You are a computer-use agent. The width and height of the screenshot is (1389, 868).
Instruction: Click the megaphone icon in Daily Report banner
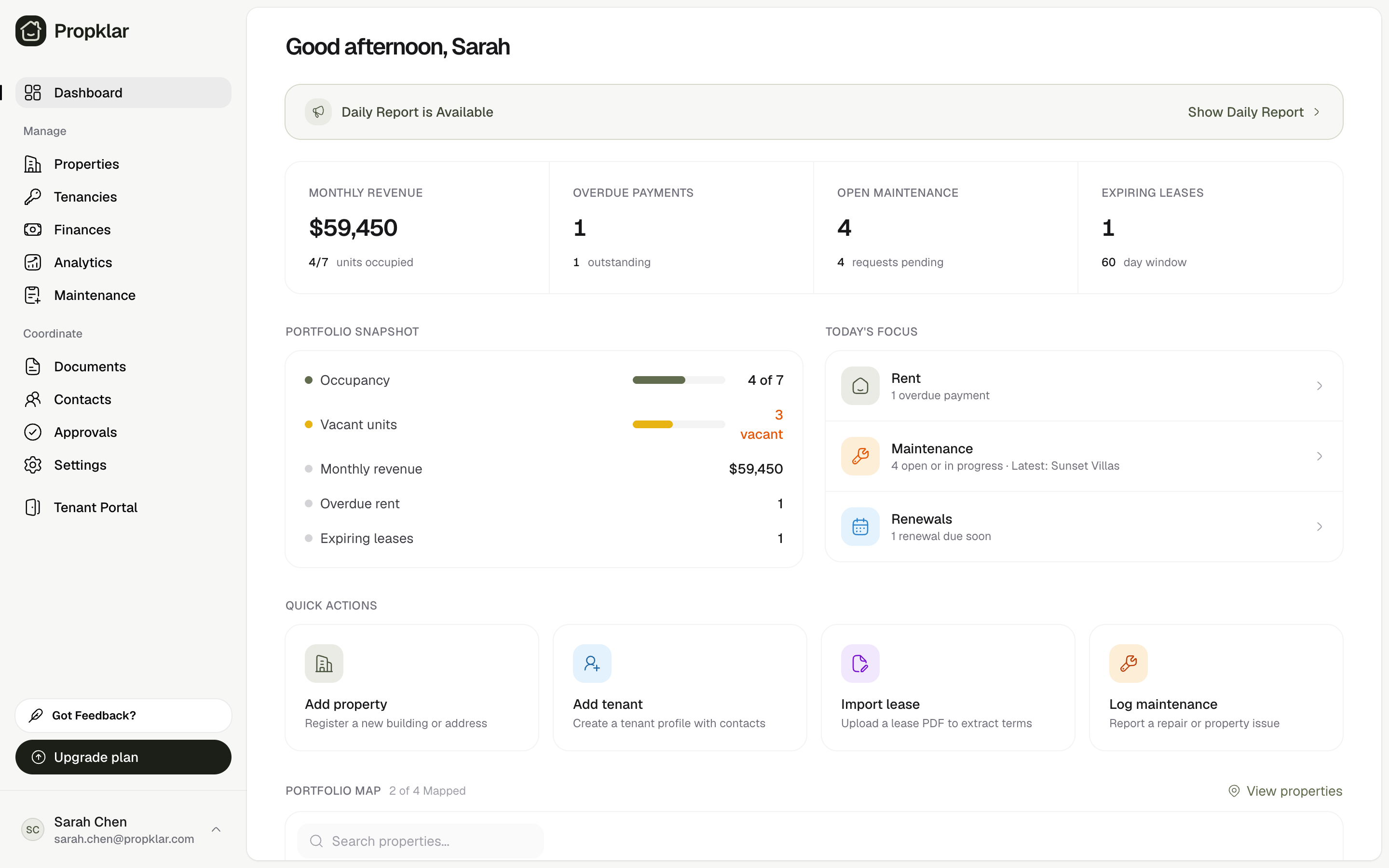tap(318, 112)
